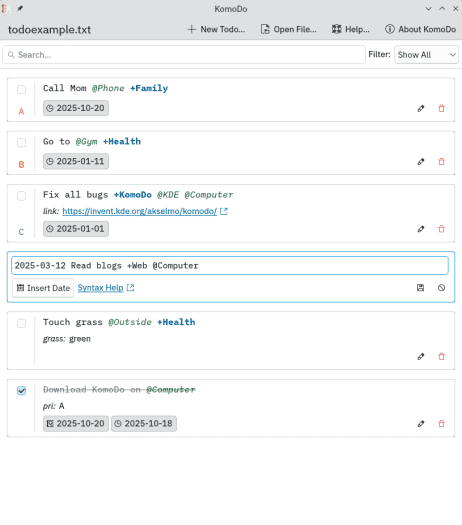Screen dimensions: 462x525
Task: Mark Fix all bugs as completed
Action: pyautogui.click(x=21, y=196)
